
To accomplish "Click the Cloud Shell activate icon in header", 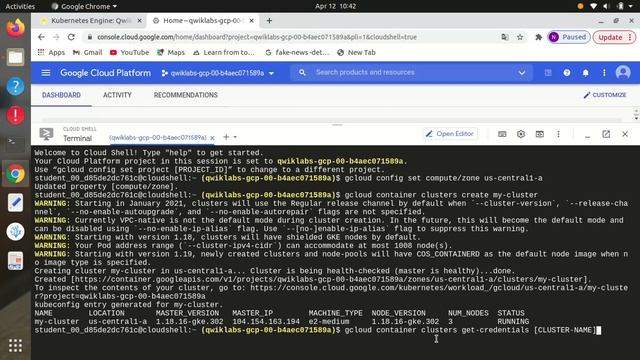I will click(x=548, y=73).
